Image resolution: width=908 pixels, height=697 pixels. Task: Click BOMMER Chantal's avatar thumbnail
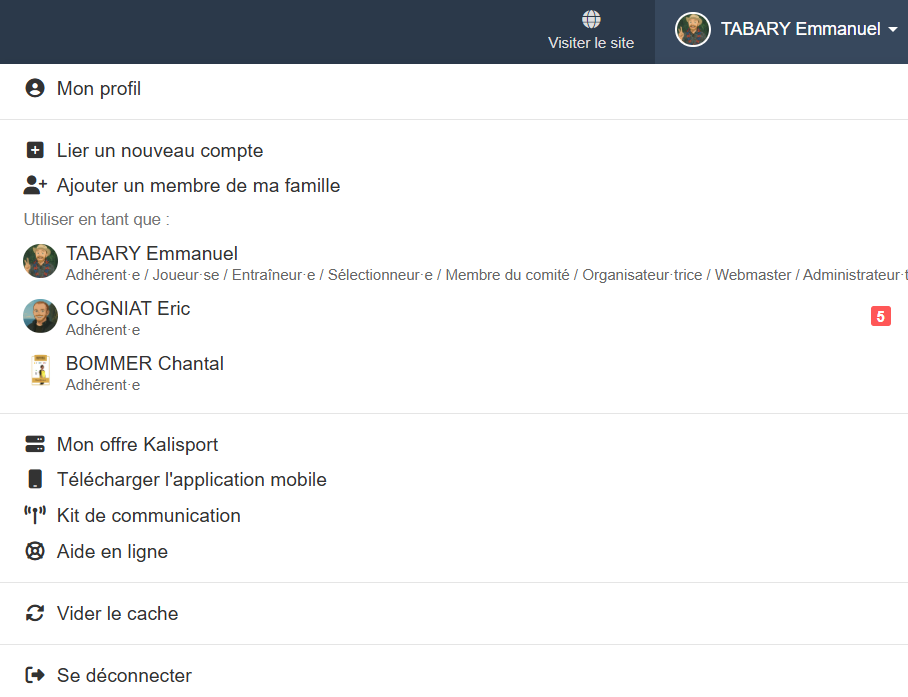(40, 371)
